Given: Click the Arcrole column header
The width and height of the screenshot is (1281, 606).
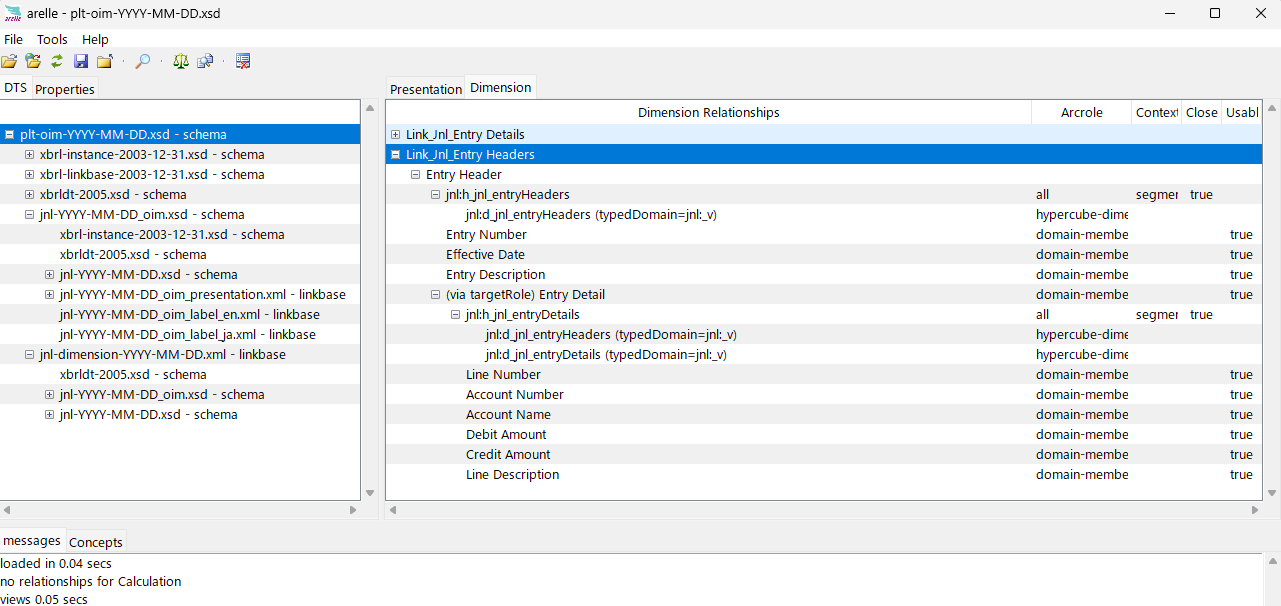Looking at the screenshot, I should [x=1081, y=112].
